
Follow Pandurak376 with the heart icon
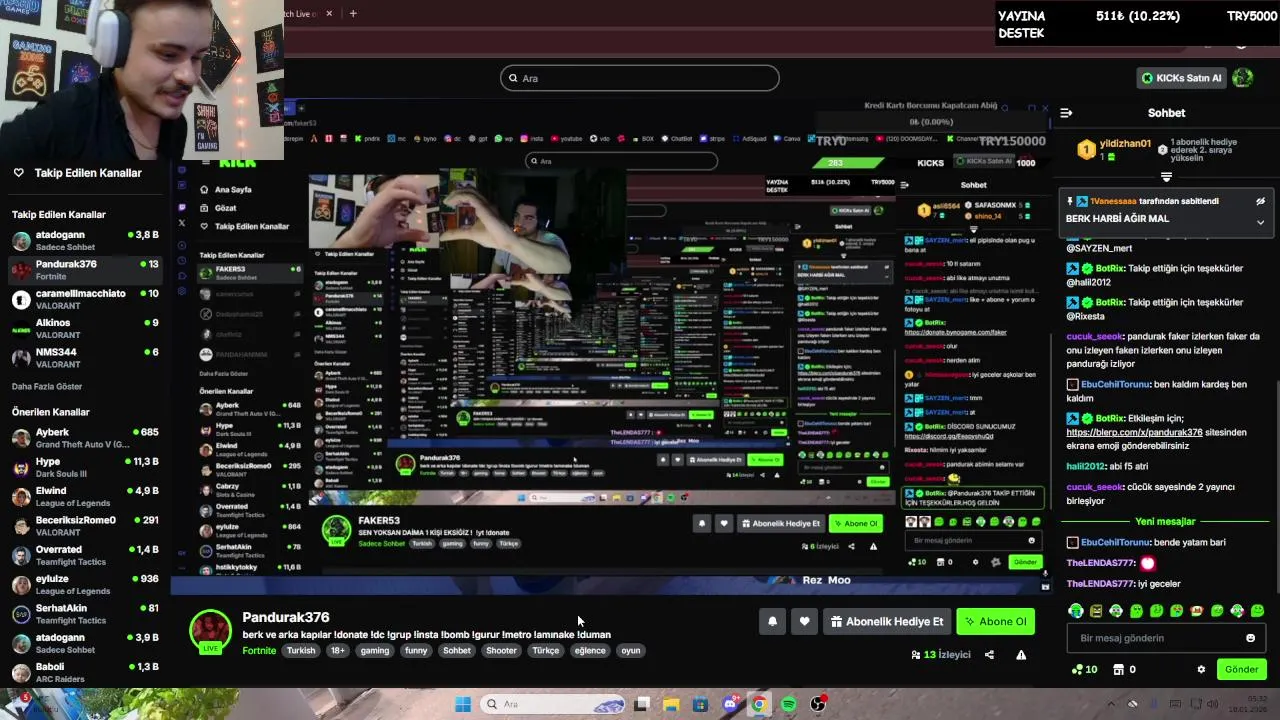coord(804,621)
